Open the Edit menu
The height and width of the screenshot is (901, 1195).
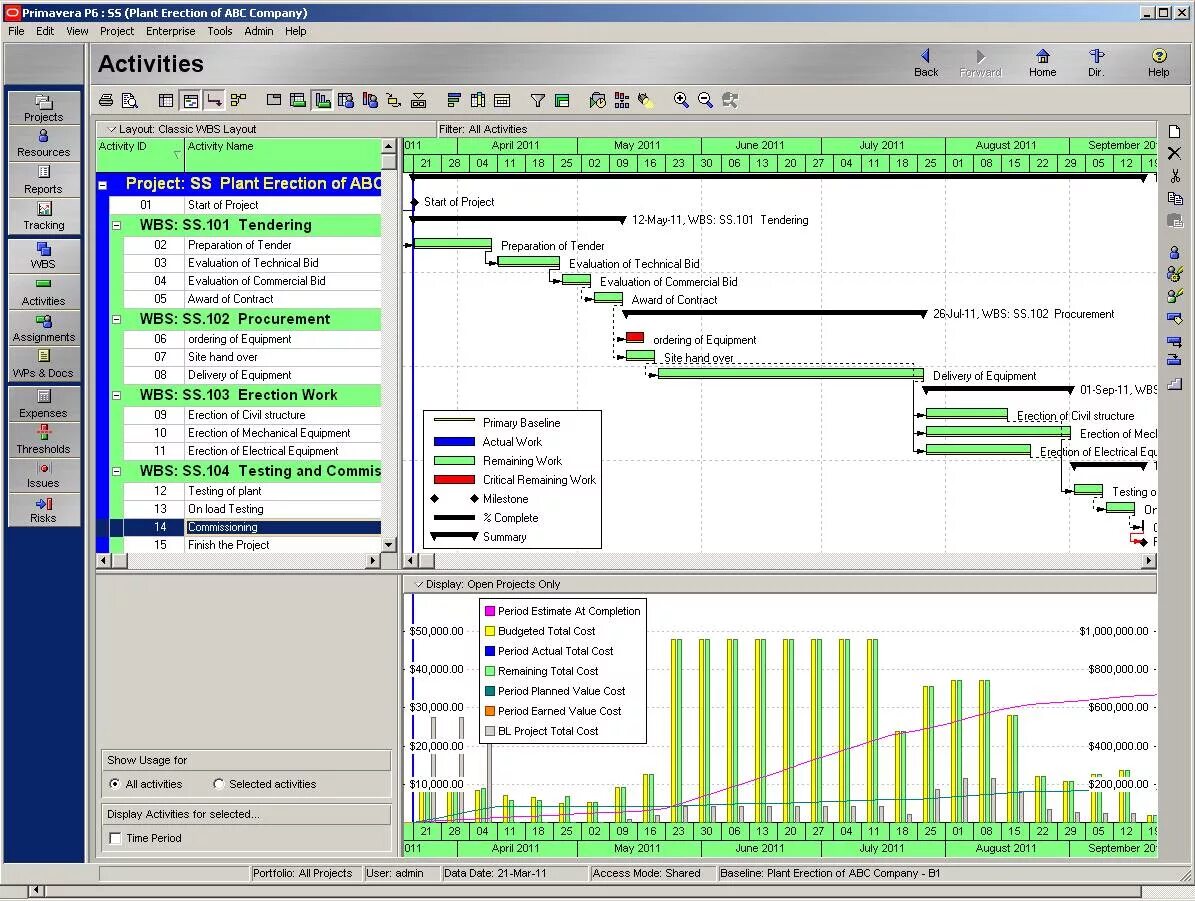(45, 31)
